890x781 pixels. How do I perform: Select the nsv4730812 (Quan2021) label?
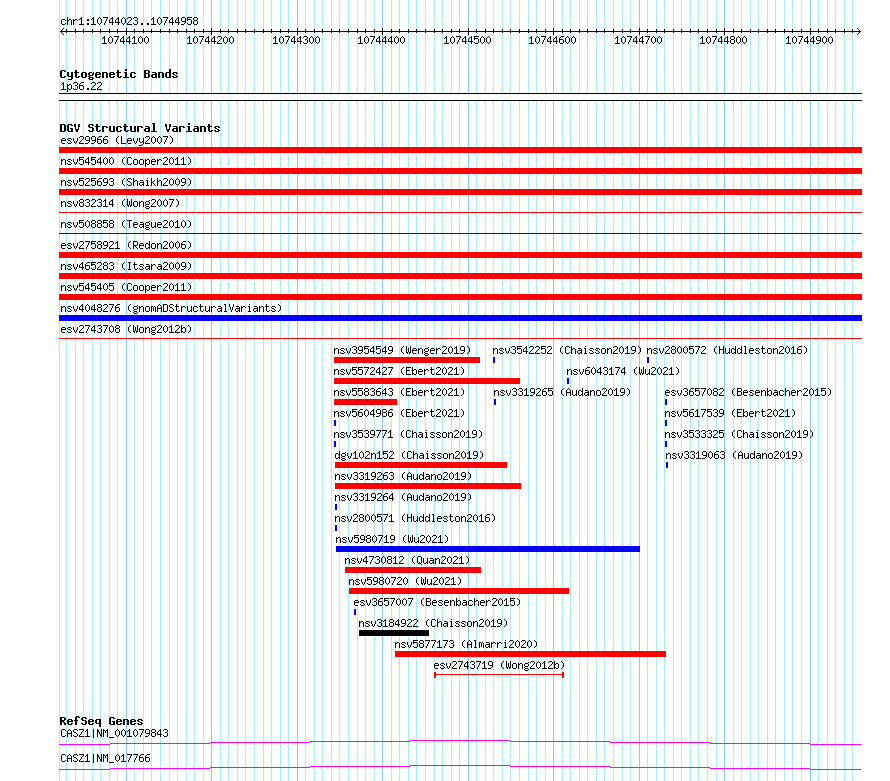pyautogui.click(x=407, y=560)
